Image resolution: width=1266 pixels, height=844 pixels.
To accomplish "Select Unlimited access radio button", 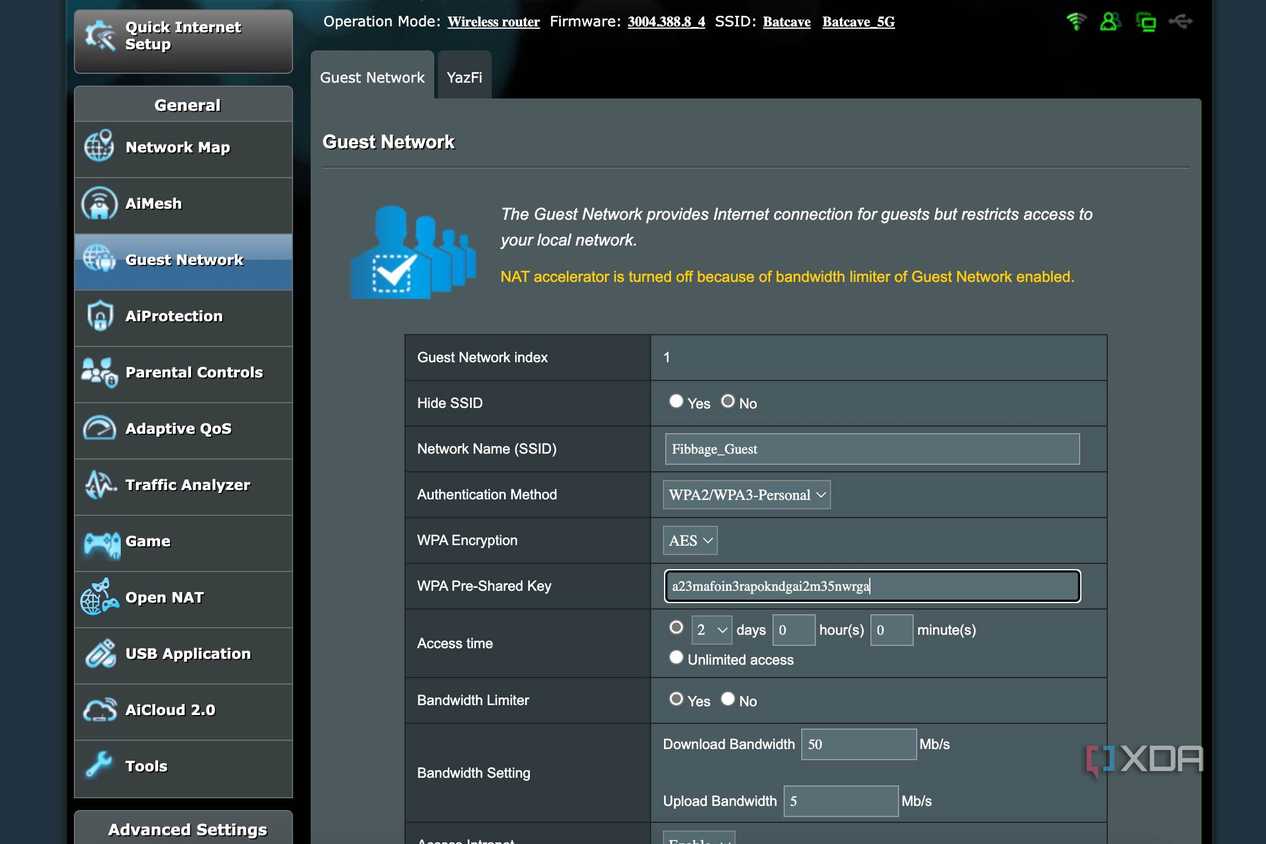I will tap(676, 658).
